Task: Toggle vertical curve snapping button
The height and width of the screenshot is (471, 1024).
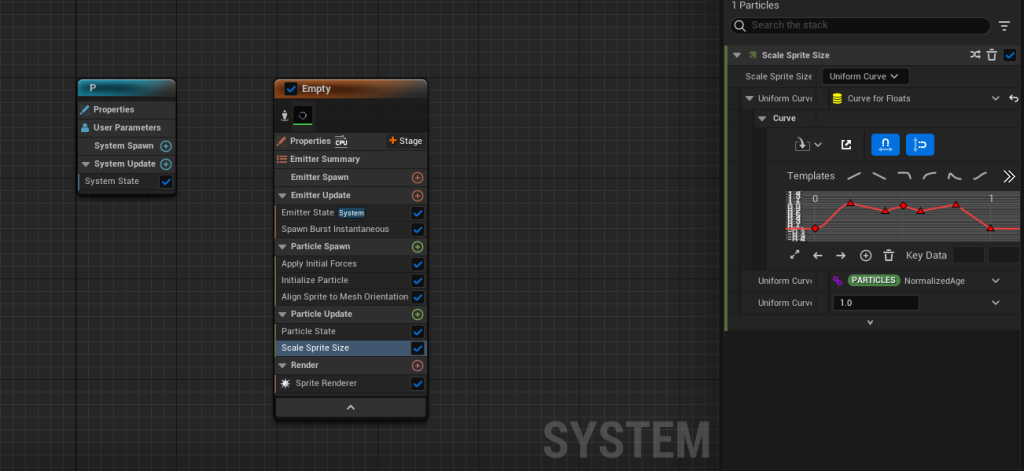Action: click(919, 145)
